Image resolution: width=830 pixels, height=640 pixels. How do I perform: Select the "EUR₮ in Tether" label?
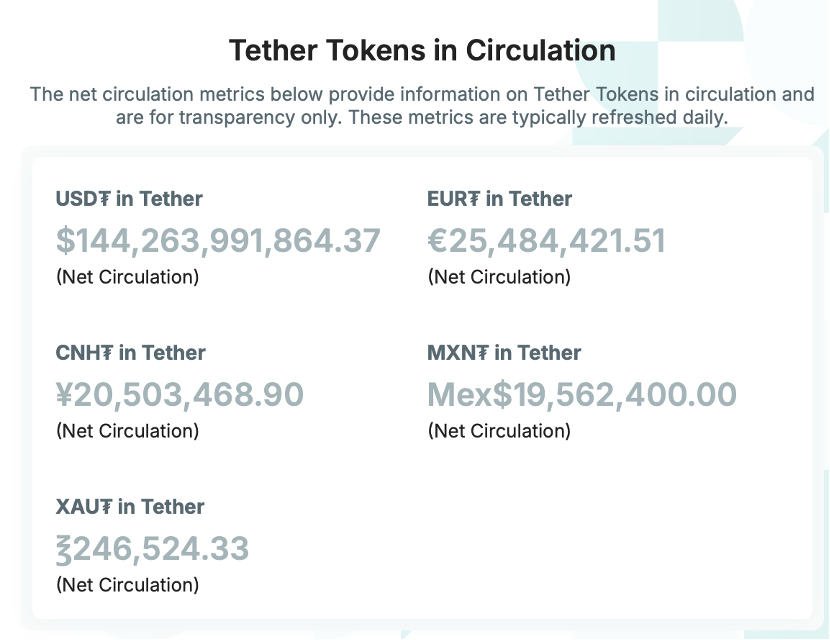(x=499, y=199)
